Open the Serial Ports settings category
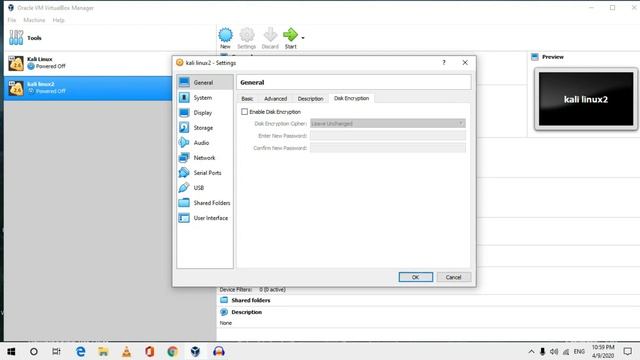Screen dimensions: 640x360 pyautogui.click(x=205, y=173)
